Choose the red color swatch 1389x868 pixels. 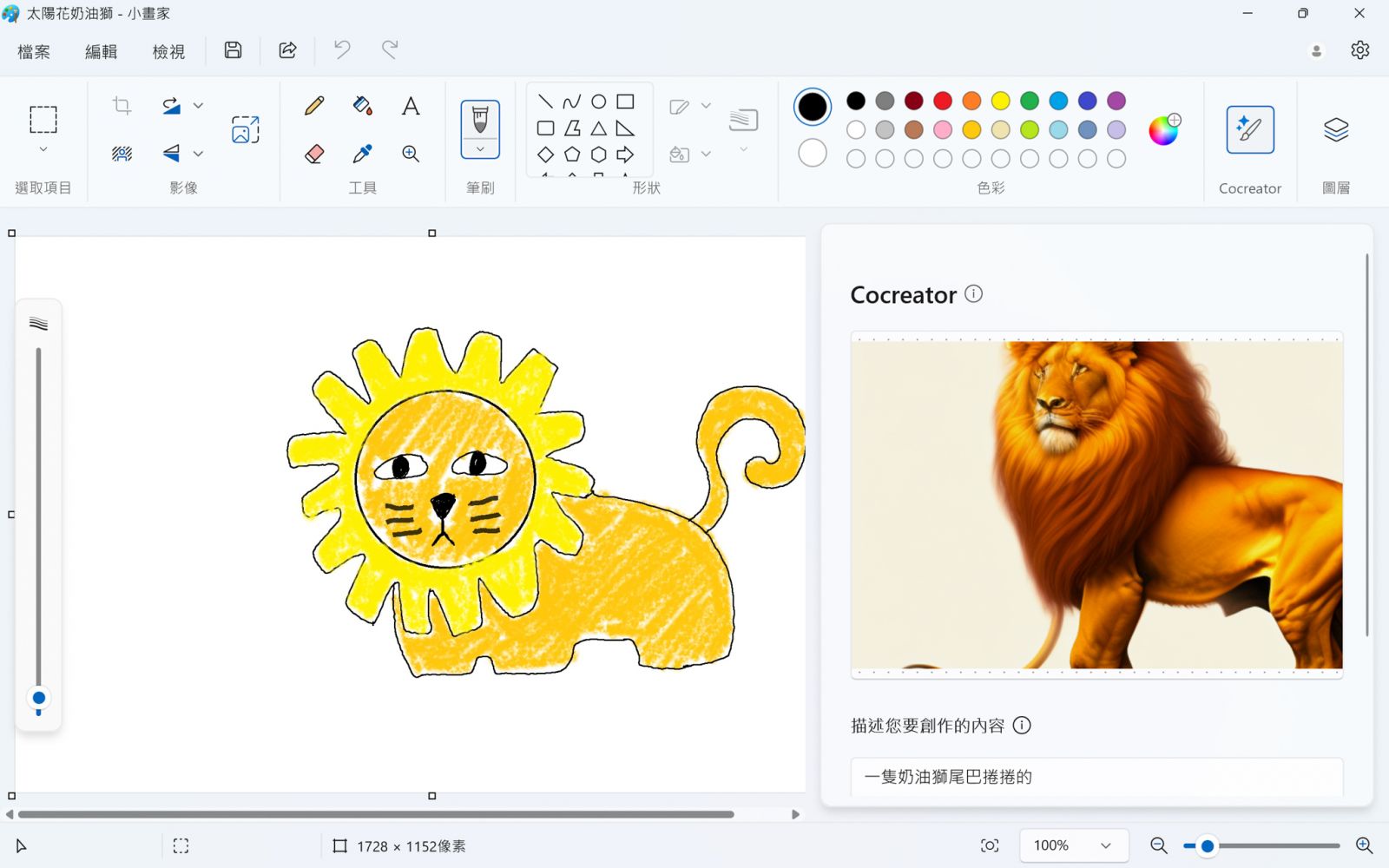[943, 101]
